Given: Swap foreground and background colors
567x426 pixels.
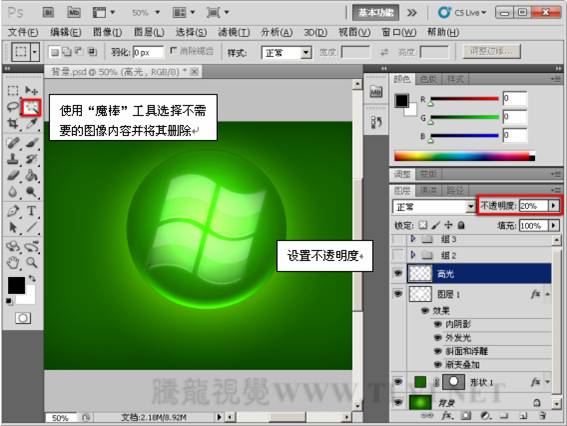Looking at the screenshot, I should 32,278.
